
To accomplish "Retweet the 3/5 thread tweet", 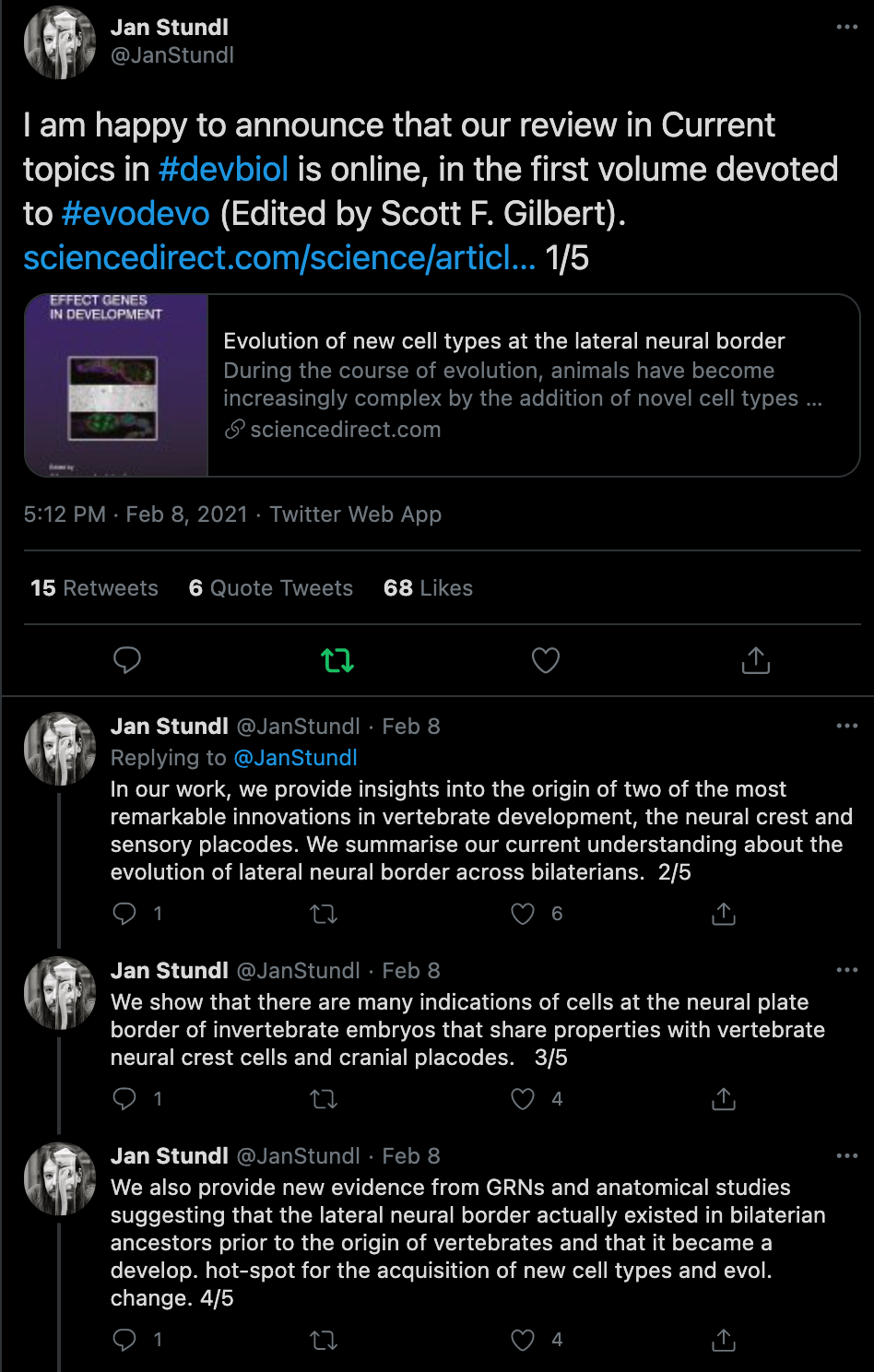I will 324,1099.
